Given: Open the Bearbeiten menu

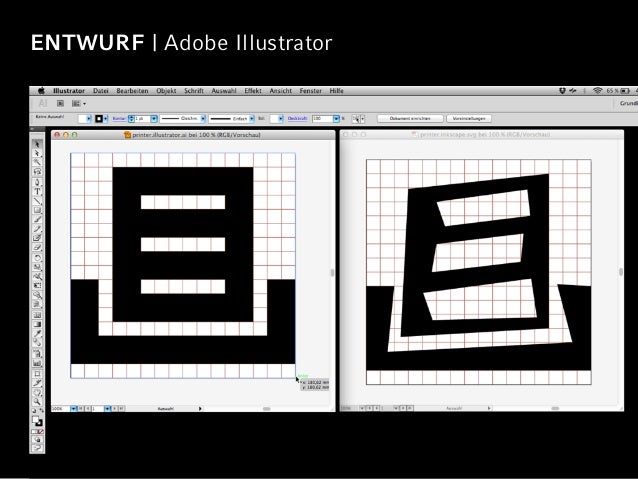Looking at the screenshot, I should [x=132, y=91].
